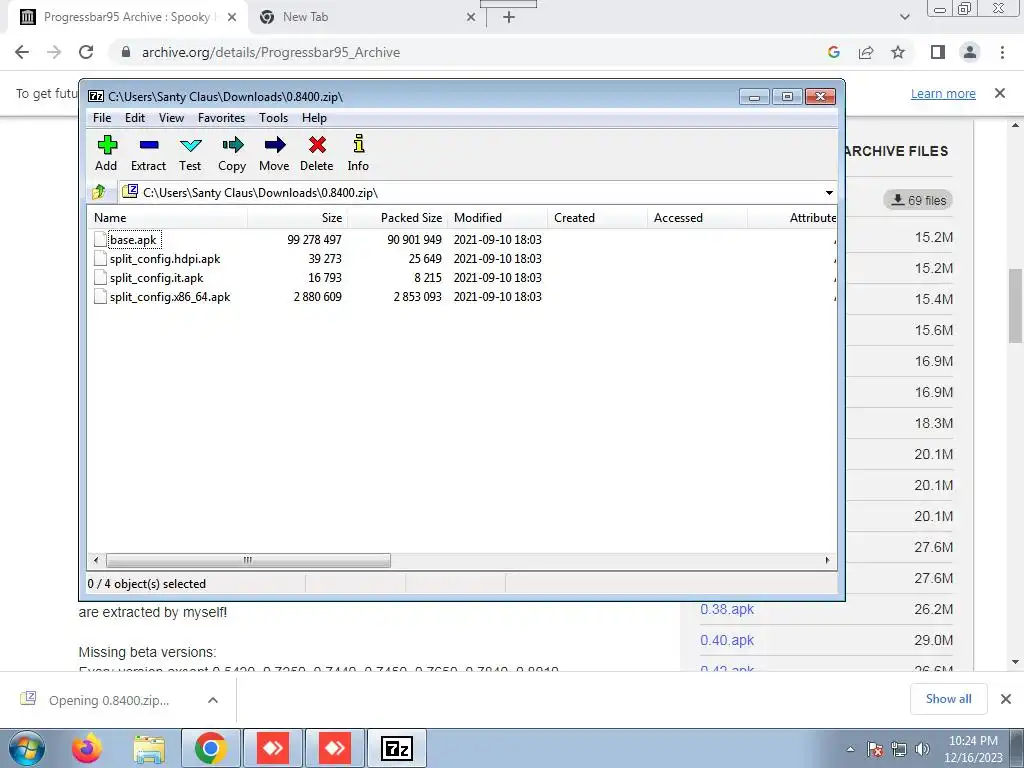Reload the archive.org page
The width and height of the screenshot is (1024, 768).
pos(86,52)
